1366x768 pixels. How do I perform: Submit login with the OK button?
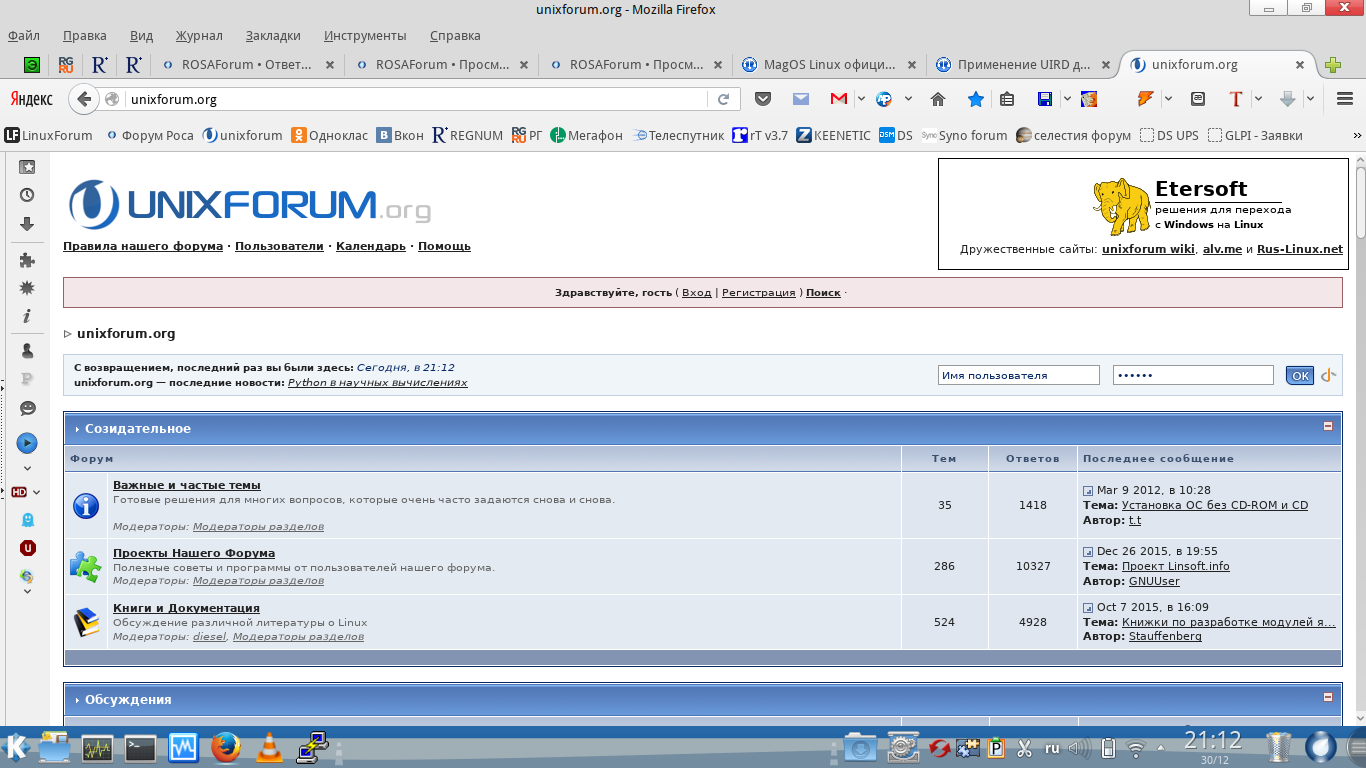(1300, 376)
